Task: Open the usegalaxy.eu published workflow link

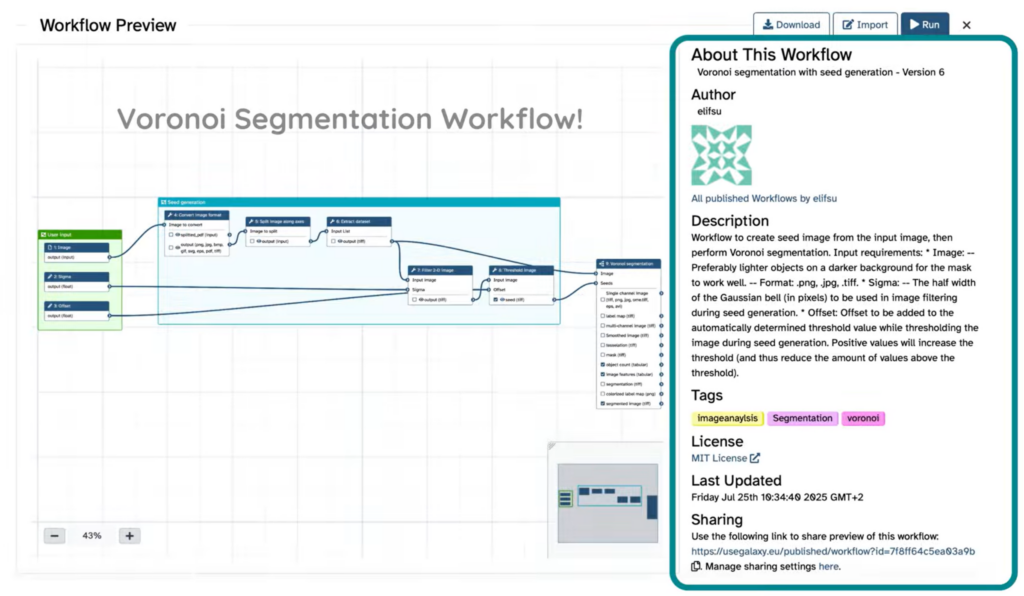Action: coord(833,551)
